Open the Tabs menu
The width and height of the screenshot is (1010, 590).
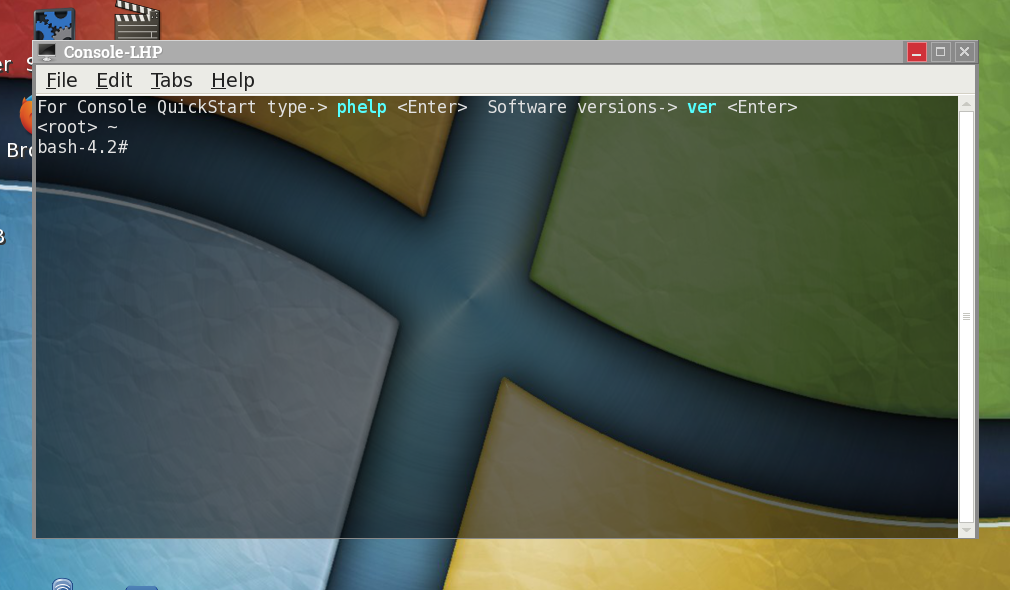click(x=171, y=81)
